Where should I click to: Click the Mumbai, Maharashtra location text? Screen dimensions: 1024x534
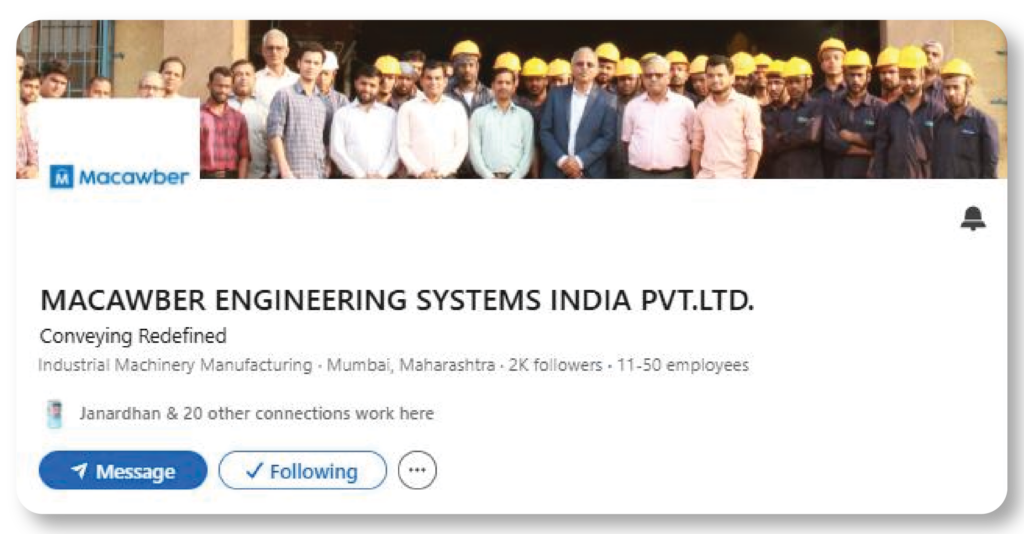[x=410, y=365]
